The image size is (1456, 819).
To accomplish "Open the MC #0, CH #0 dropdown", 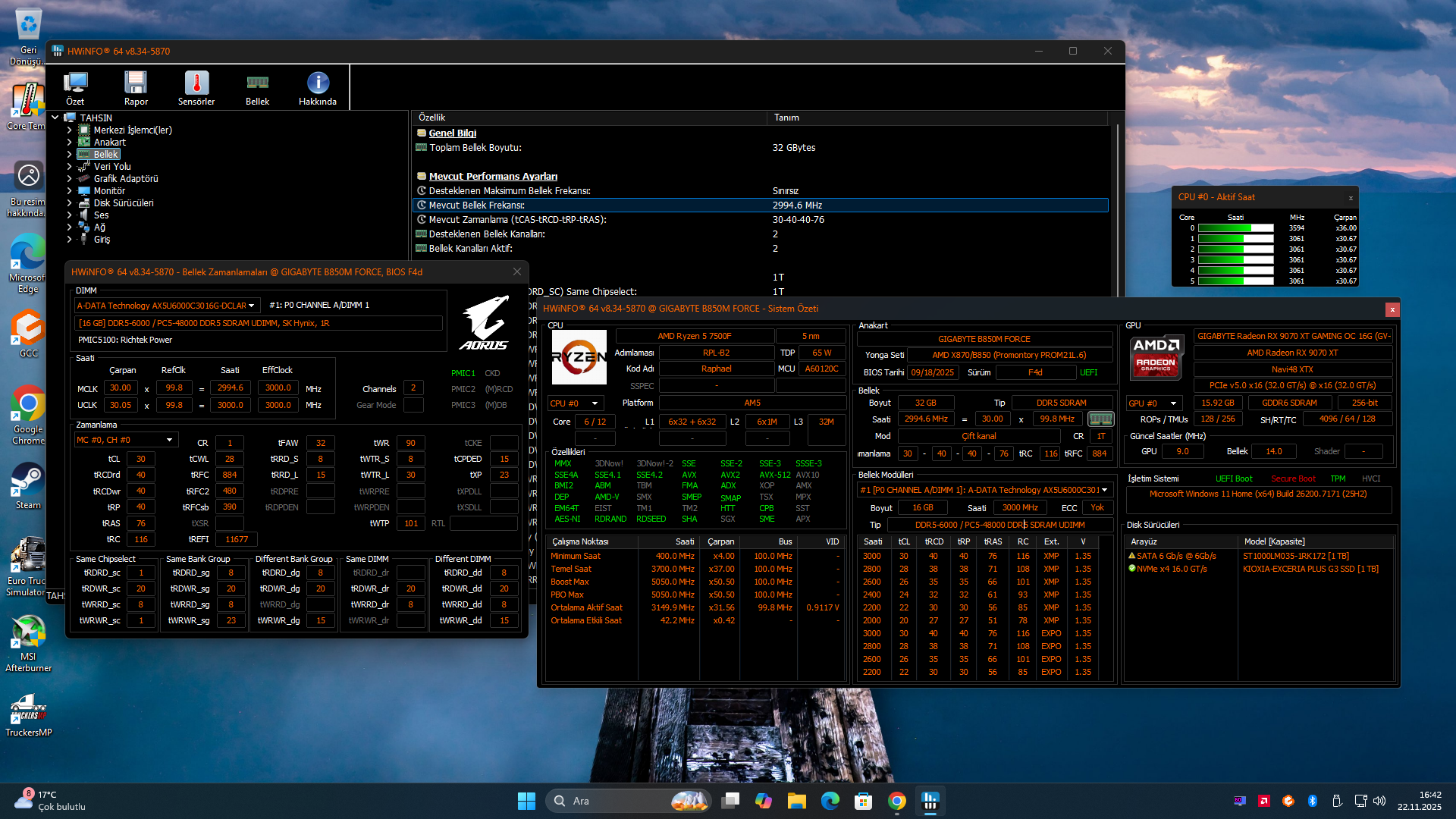I will (126, 440).
